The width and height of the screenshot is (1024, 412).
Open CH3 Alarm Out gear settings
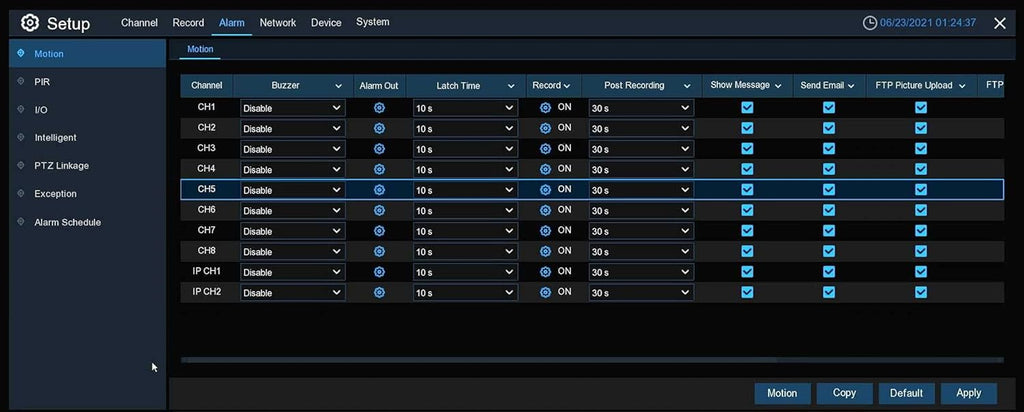(x=379, y=149)
